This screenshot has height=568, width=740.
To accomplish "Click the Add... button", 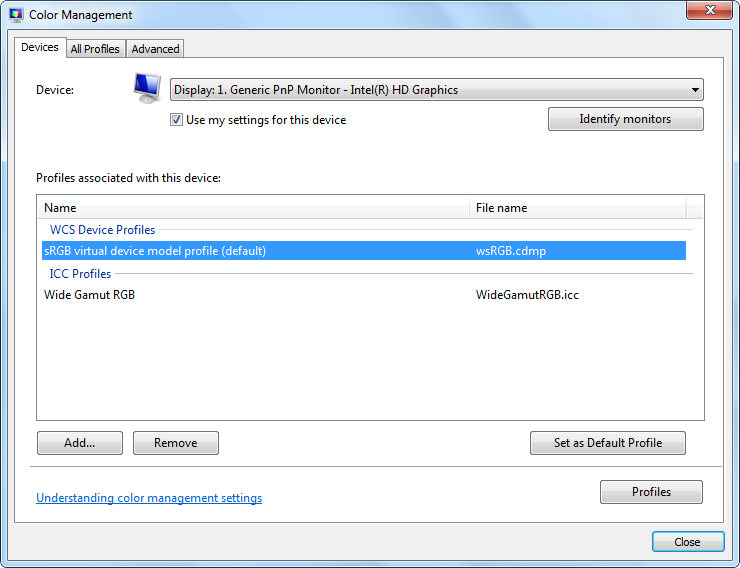I will click(x=80, y=443).
